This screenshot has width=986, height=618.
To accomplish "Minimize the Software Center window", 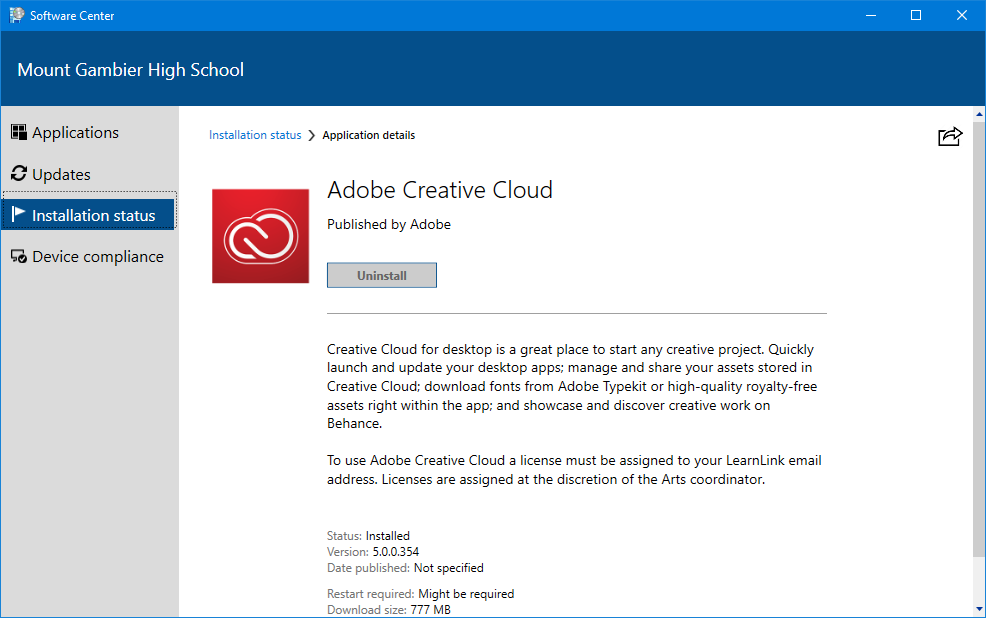I will click(x=871, y=15).
